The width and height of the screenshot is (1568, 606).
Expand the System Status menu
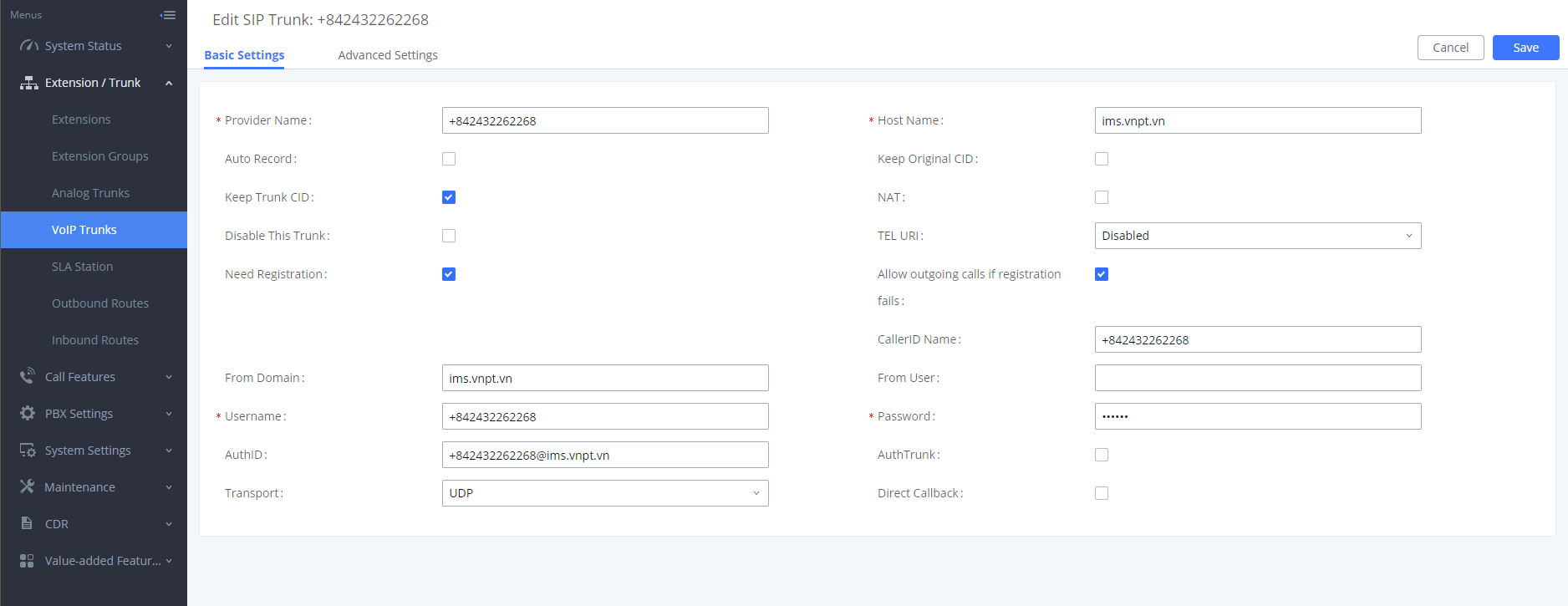pos(94,46)
